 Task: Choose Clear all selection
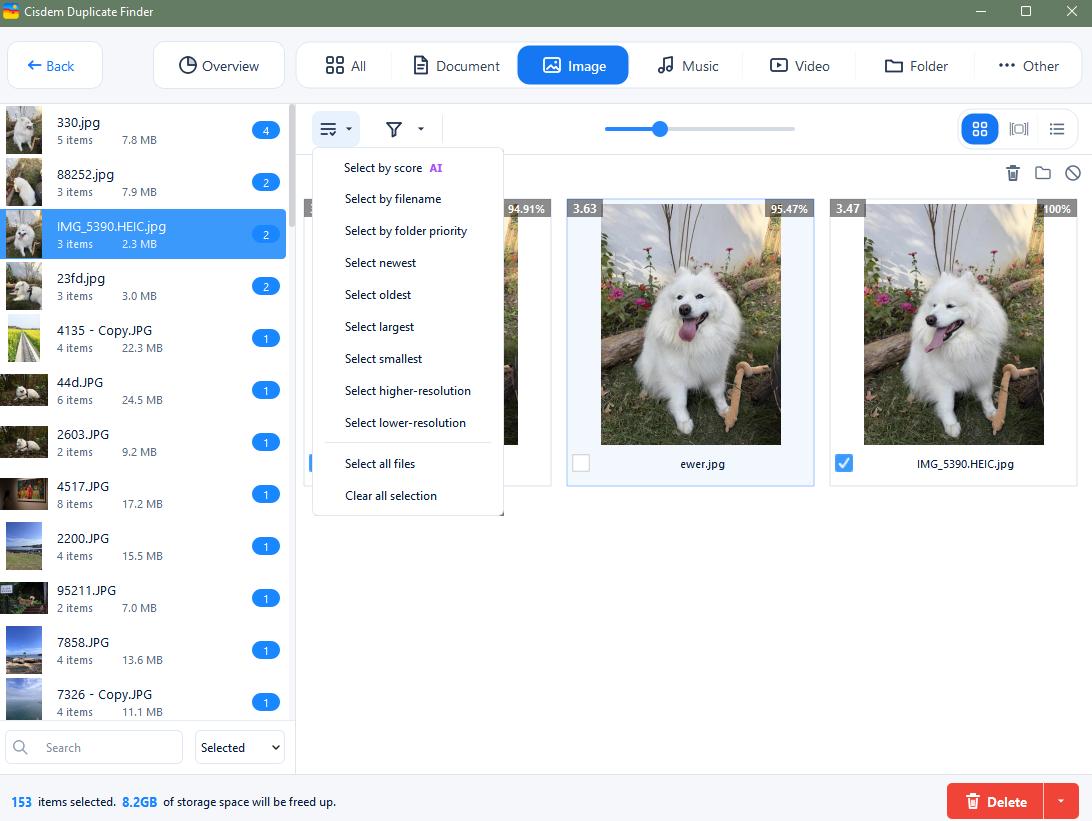pyautogui.click(x=407, y=496)
